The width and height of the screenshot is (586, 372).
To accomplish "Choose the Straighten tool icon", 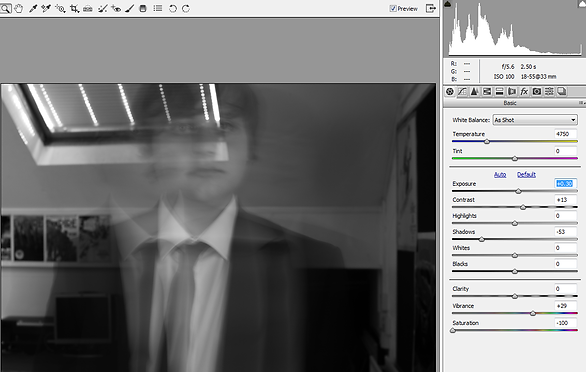I will tap(88, 8).
